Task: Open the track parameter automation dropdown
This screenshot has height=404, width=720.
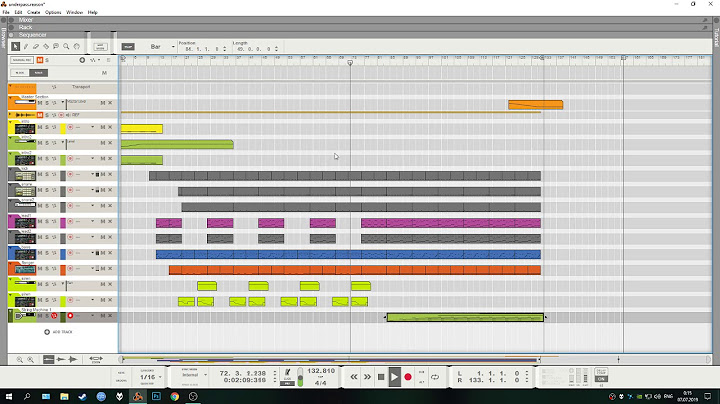Action: click(96, 60)
